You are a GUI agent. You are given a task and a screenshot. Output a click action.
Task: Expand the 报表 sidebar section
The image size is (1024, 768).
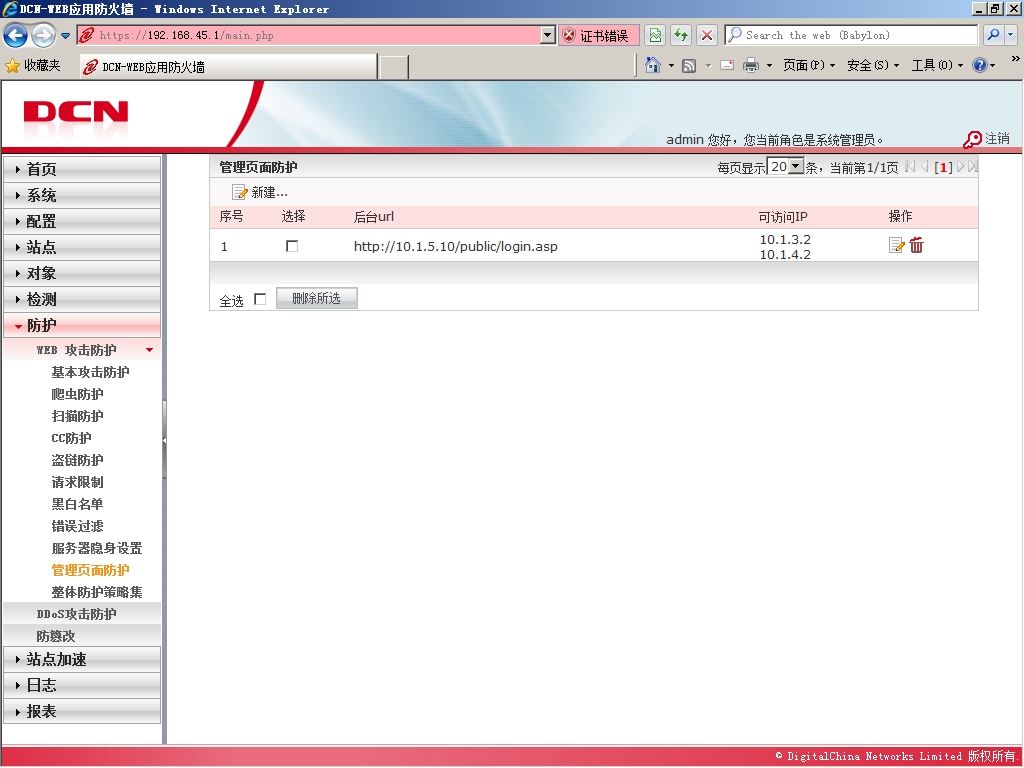coord(82,712)
